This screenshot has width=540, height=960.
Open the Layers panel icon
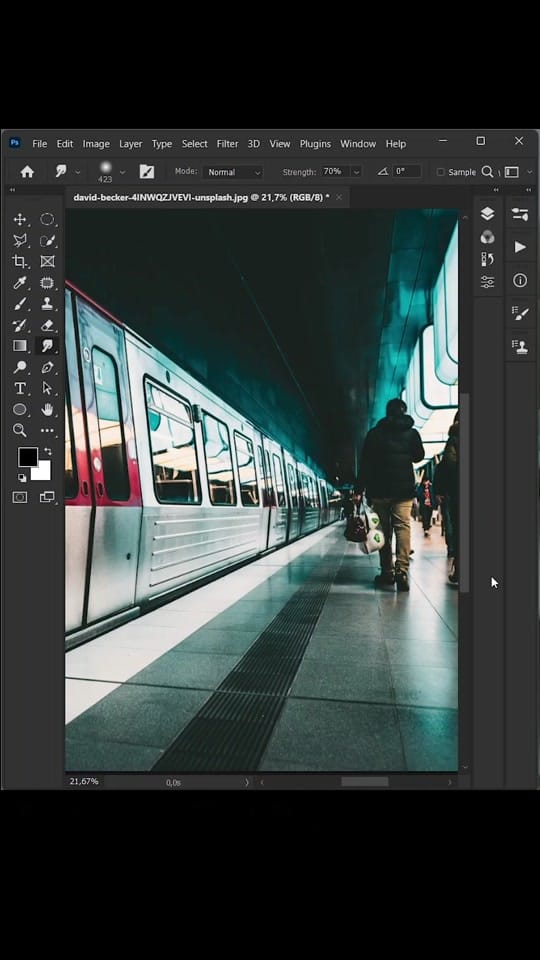click(x=487, y=213)
